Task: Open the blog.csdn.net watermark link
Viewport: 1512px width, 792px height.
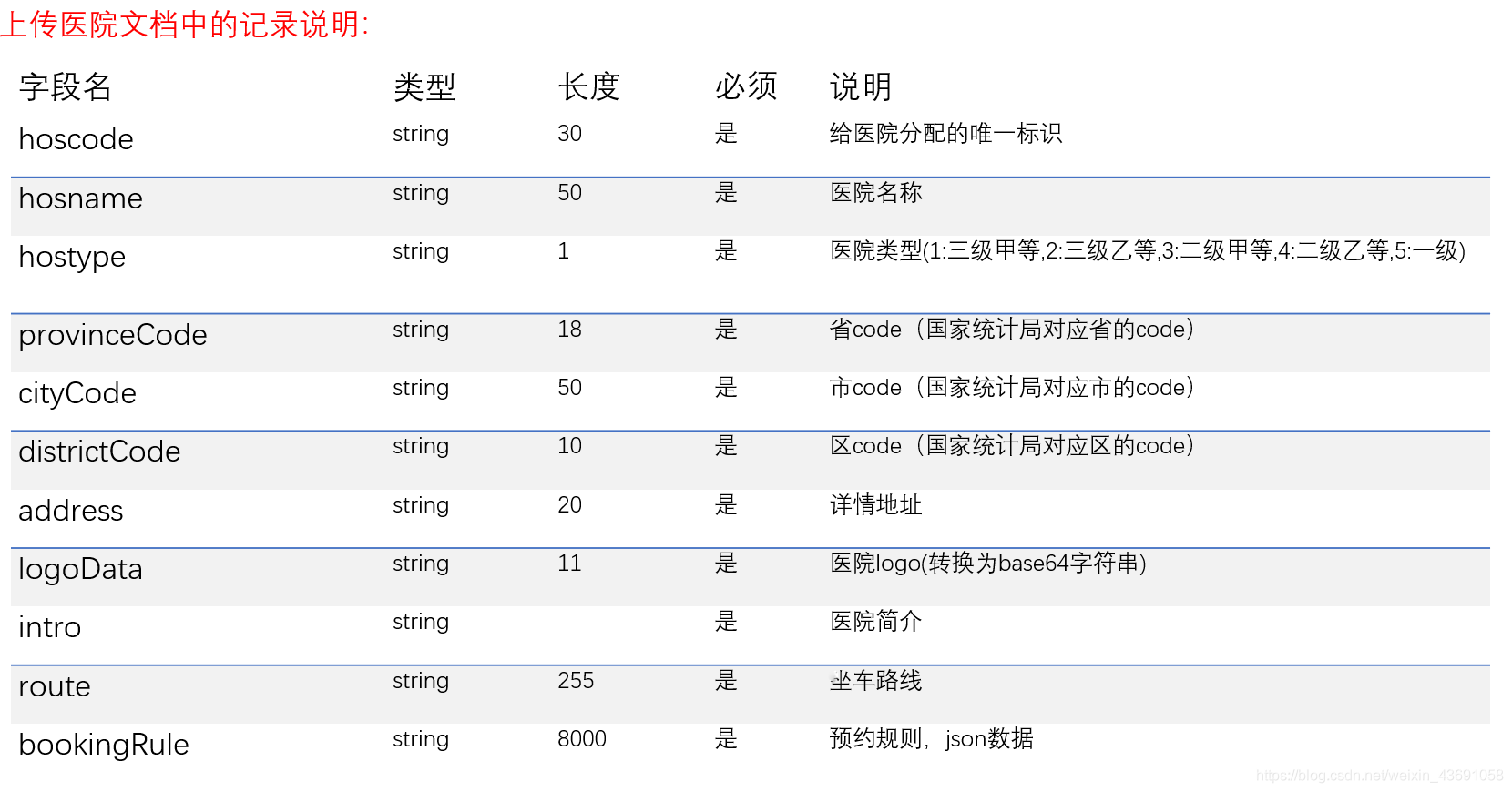Action: (x=1379, y=776)
